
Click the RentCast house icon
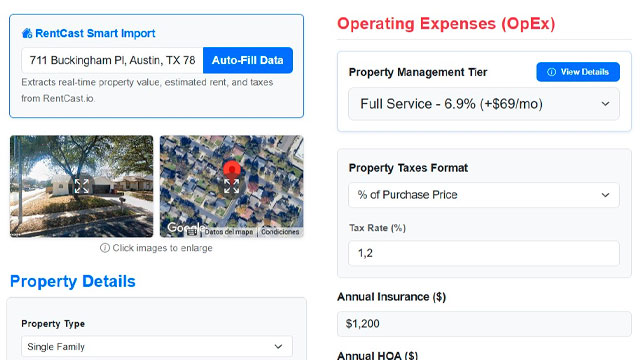(27, 33)
